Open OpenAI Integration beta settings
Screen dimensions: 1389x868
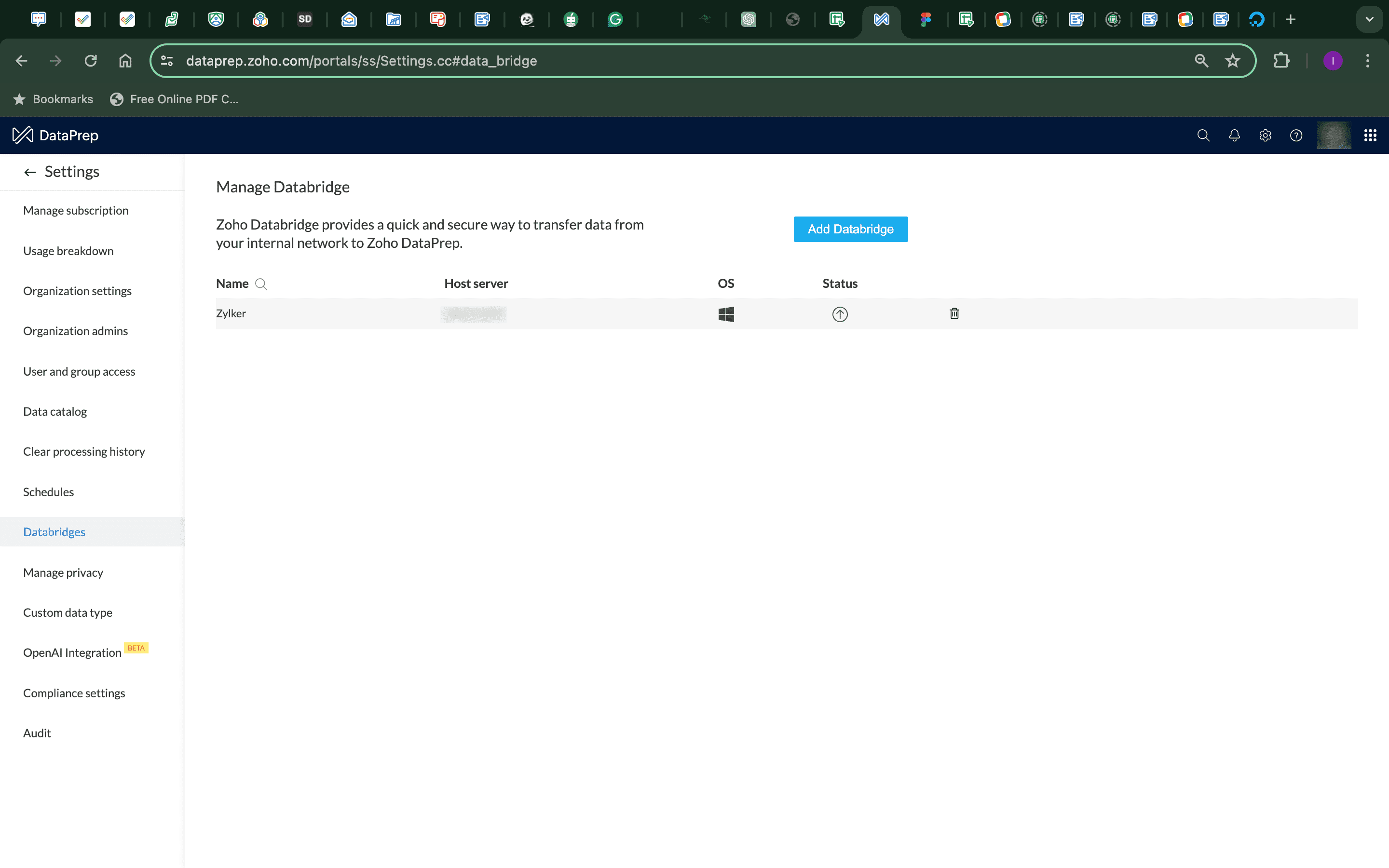72,653
